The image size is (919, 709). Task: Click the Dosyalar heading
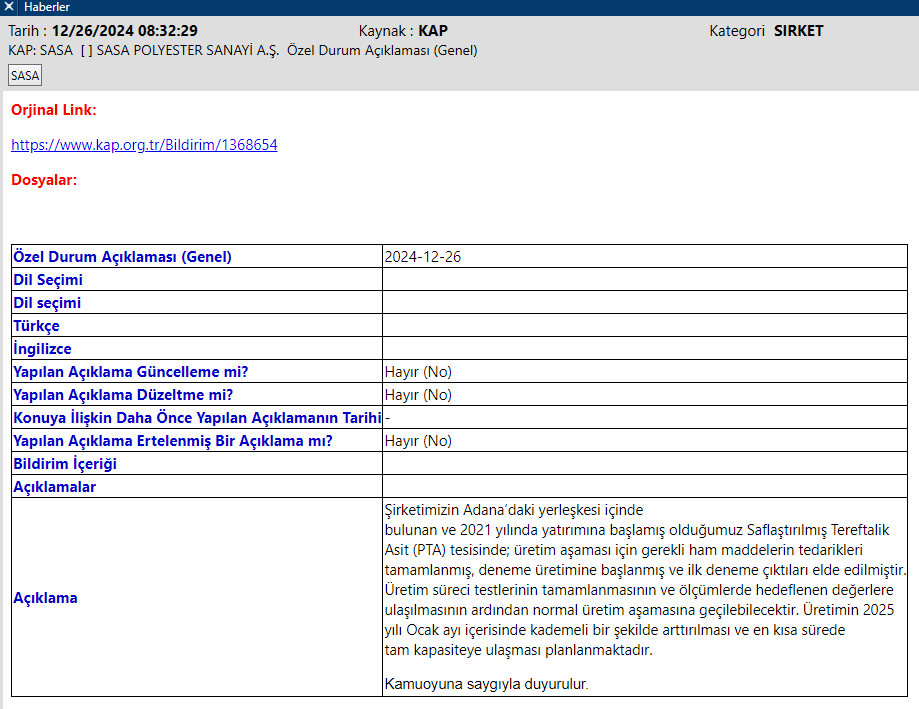[44, 180]
